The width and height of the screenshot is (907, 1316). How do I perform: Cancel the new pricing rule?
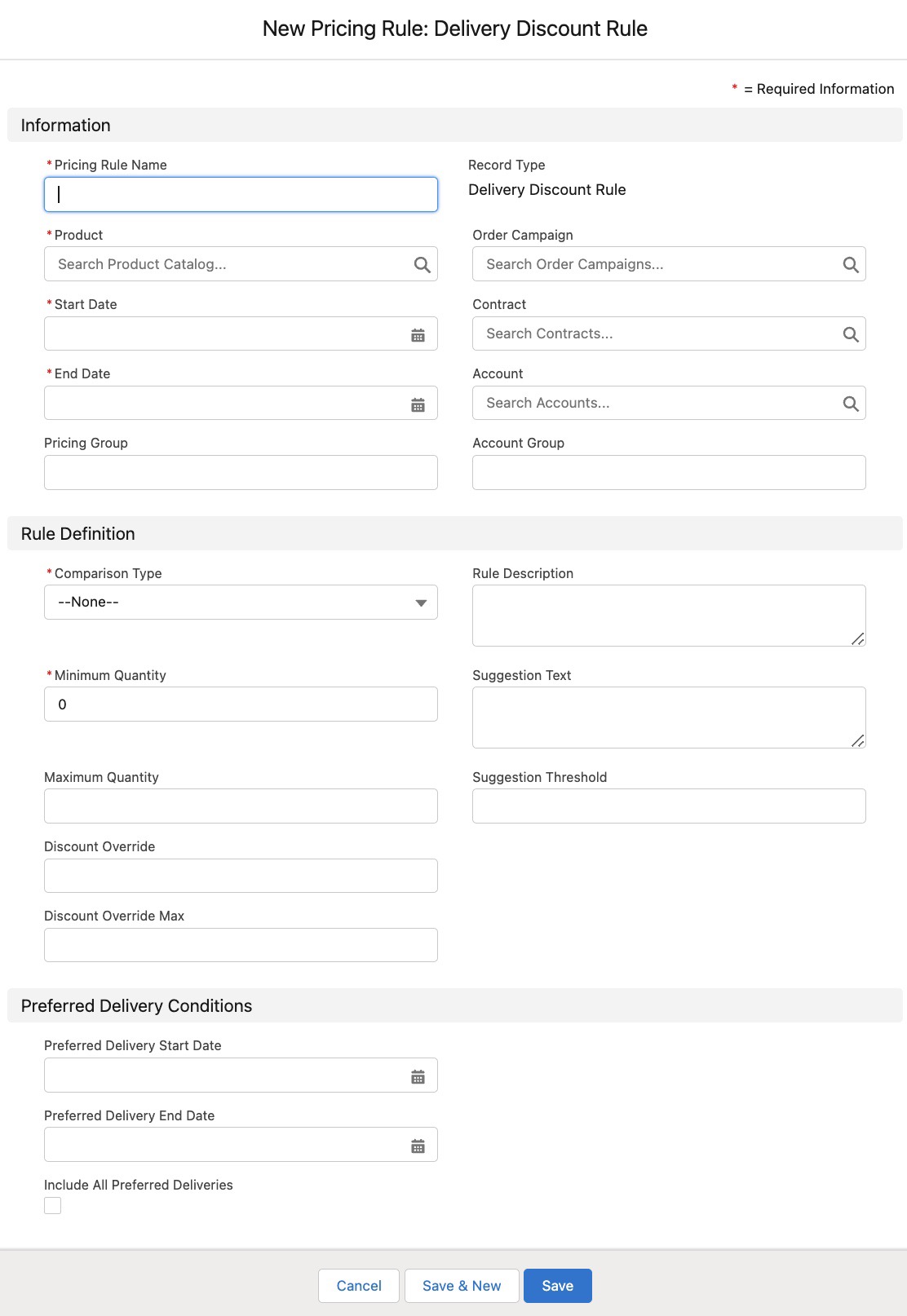tap(359, 1286)
